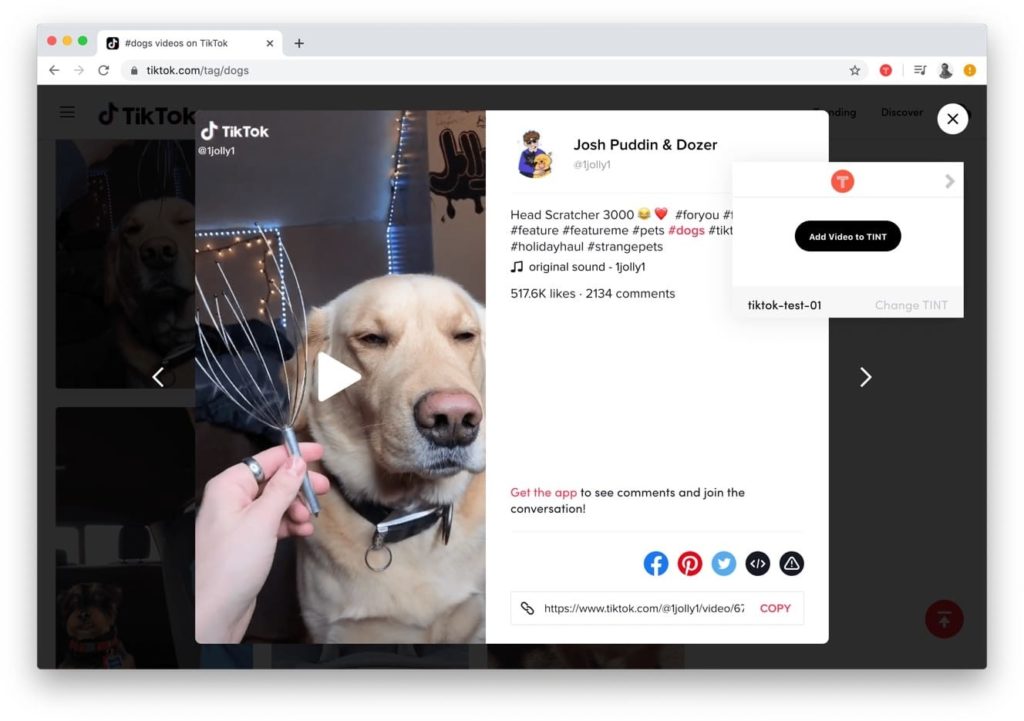Report video with warning triangle icon

[x=792, y=564]
